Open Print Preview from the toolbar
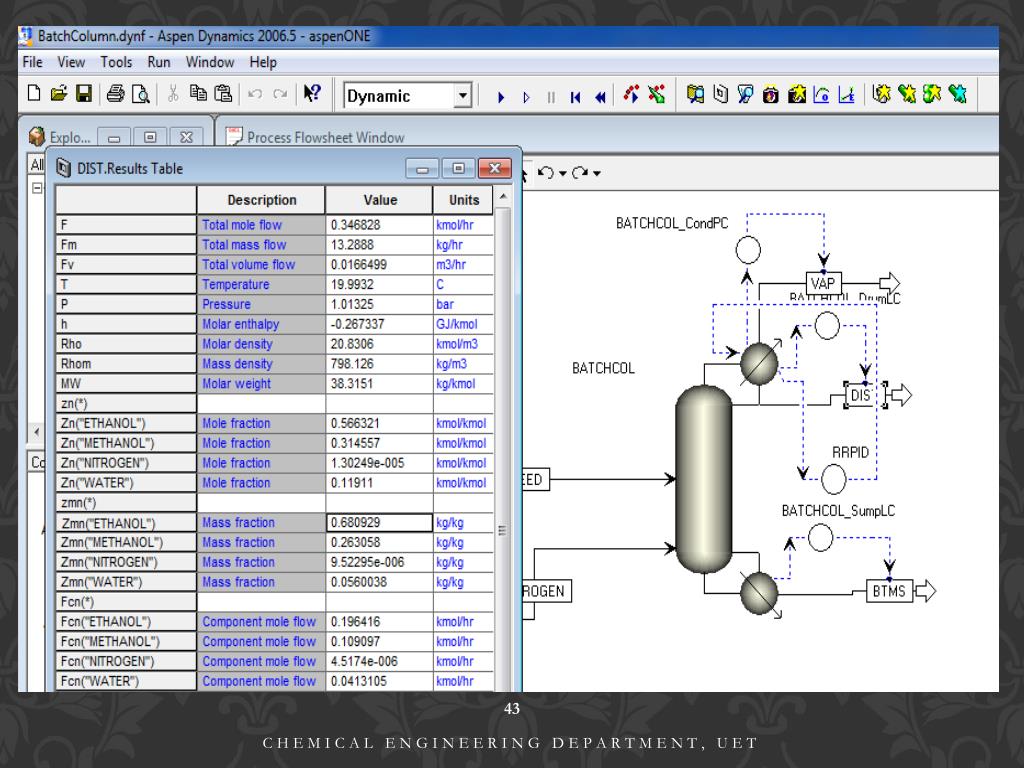 coord(140,94)
